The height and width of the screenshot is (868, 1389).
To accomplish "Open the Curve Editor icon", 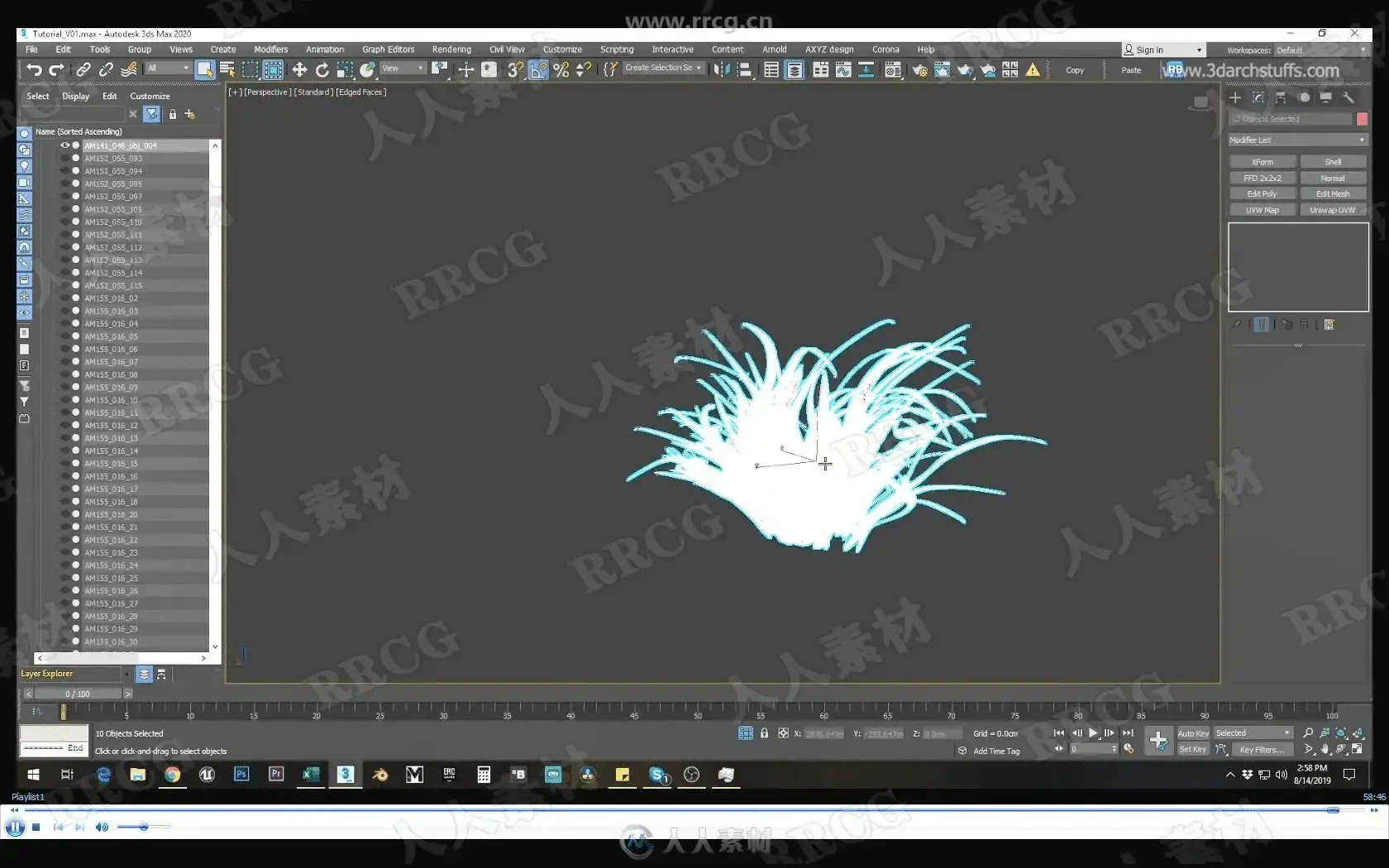I will pos(843,70).
